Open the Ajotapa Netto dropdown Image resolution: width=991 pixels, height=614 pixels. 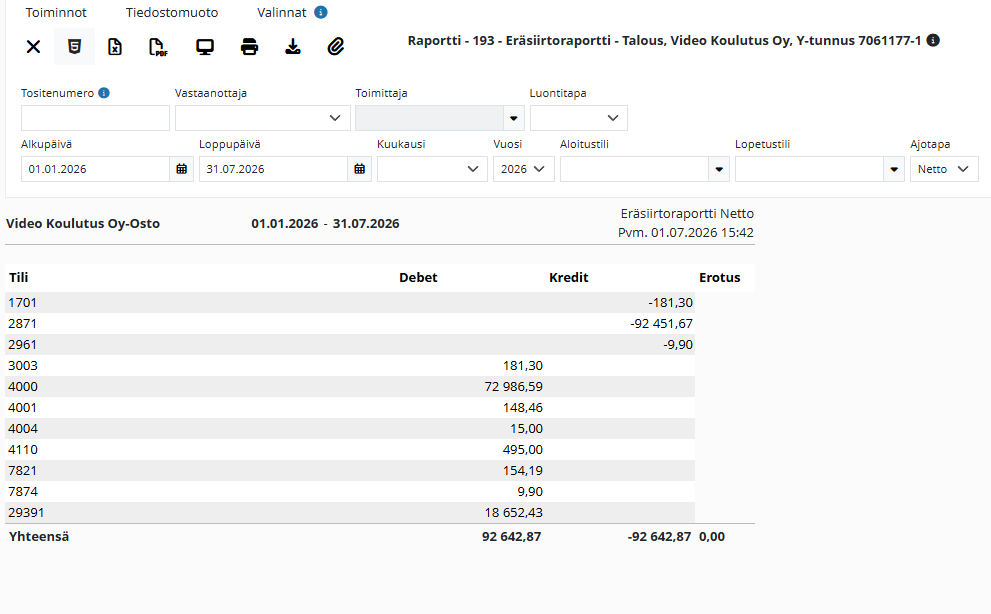[944, 169]
